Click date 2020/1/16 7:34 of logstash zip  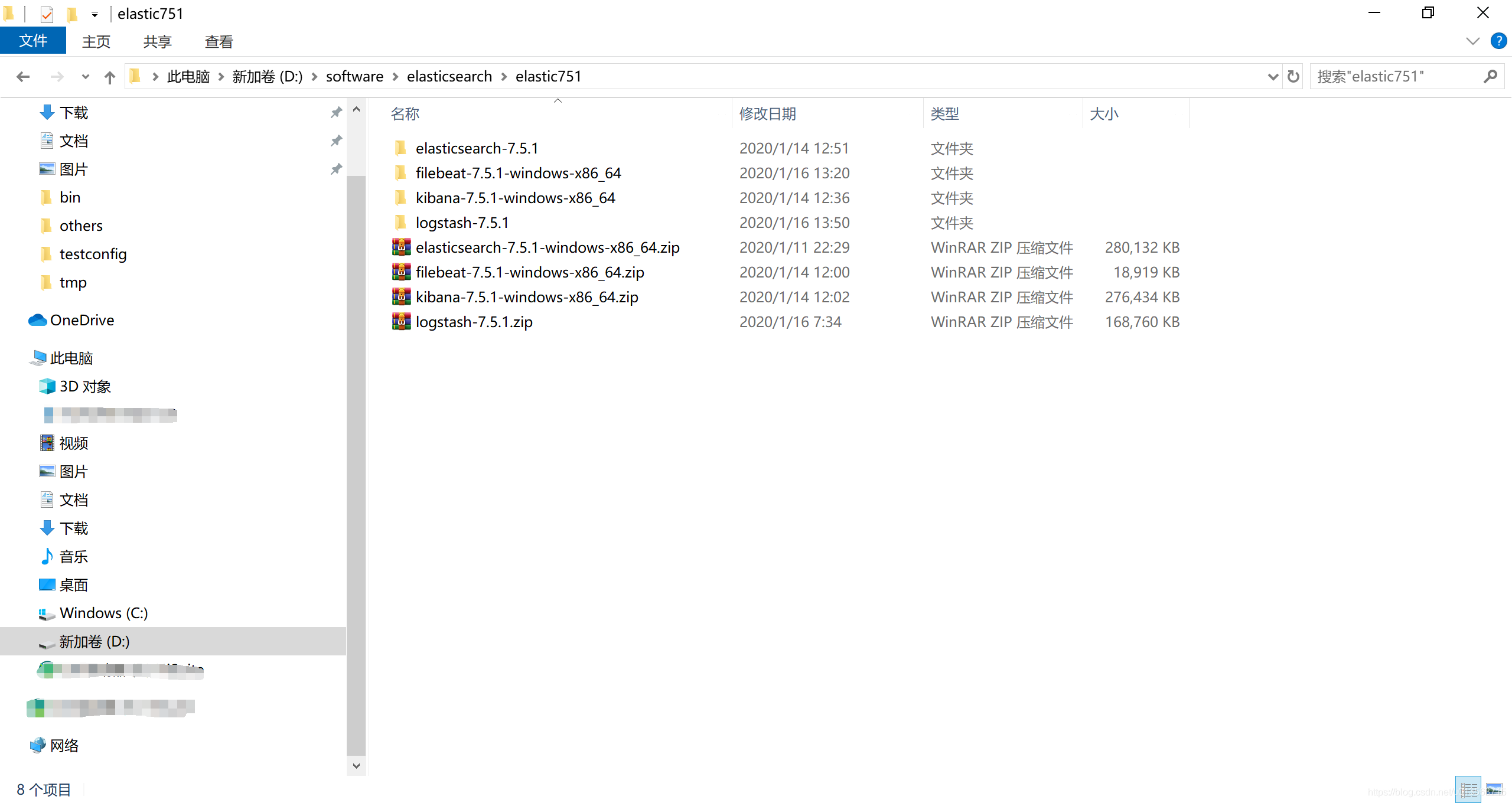(x=790, y=322)
